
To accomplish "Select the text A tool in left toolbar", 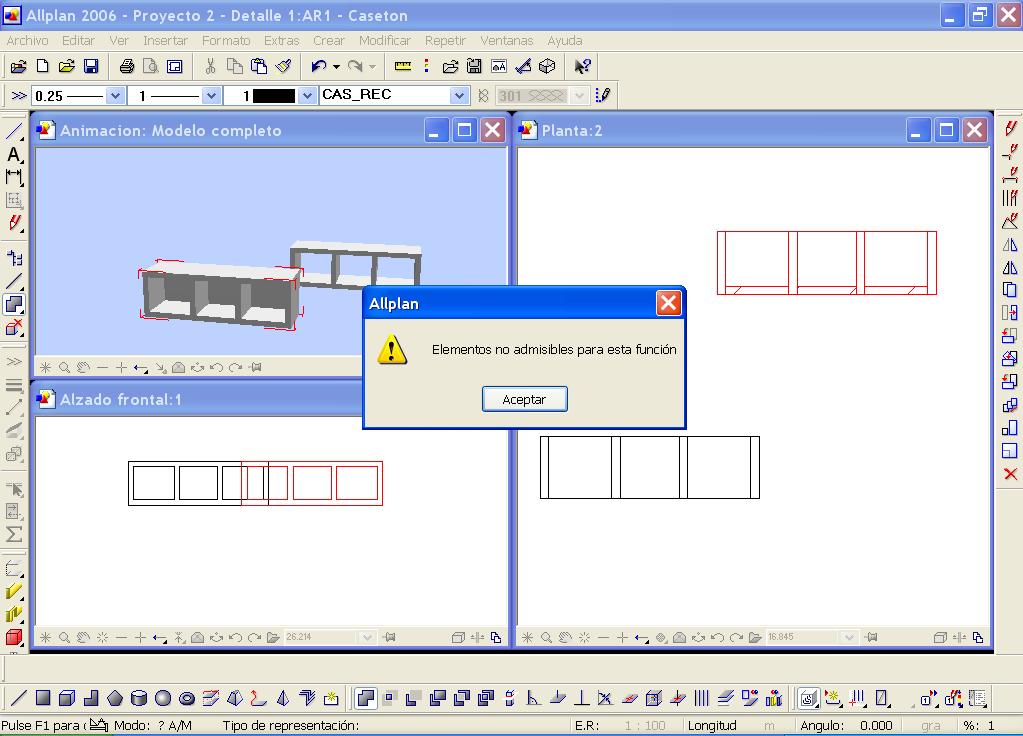I will coord(14,155).
